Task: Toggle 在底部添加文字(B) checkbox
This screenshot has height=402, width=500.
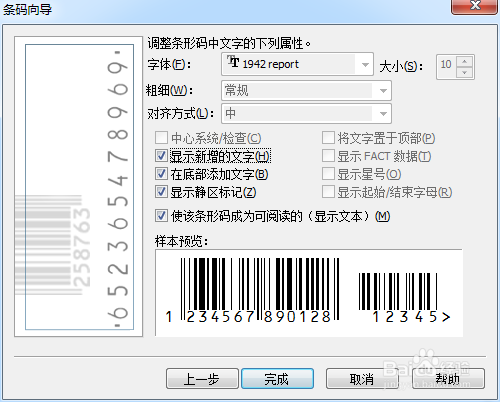Action: 161,174
